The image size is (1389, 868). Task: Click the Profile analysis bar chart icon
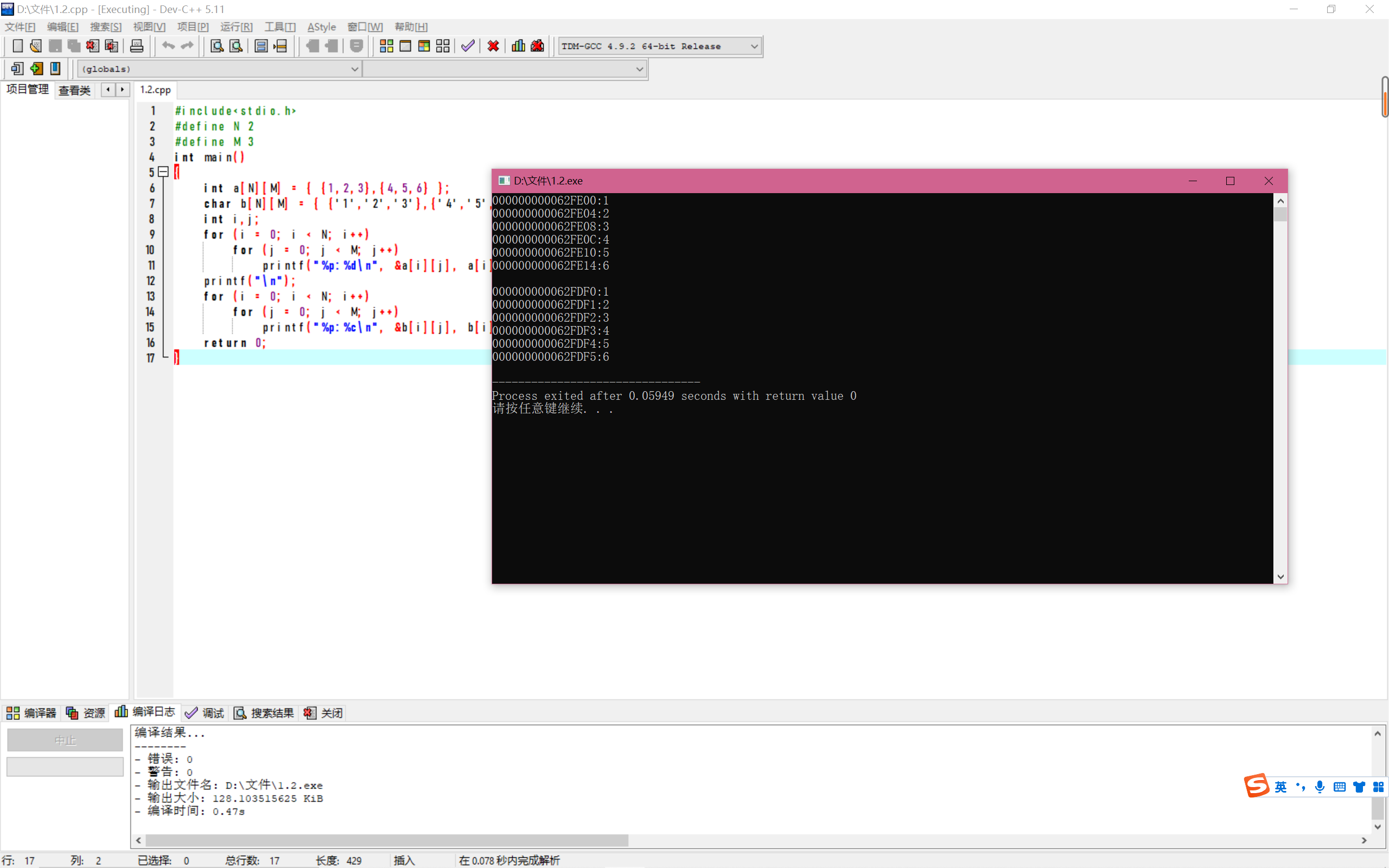click(518, 46)
